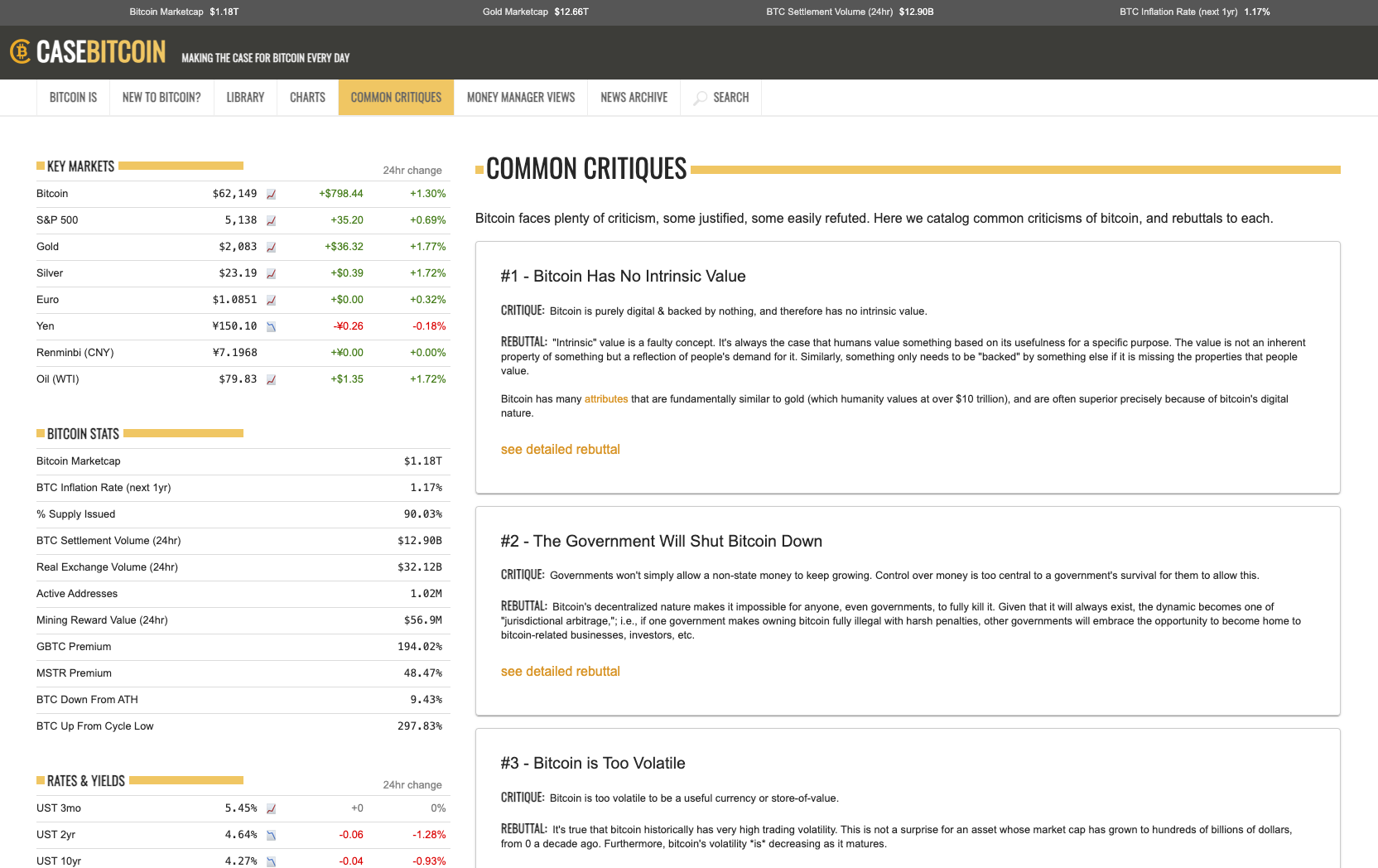Click the Bitcoin Marketcap ticker at top

click(x=184, y=12)
